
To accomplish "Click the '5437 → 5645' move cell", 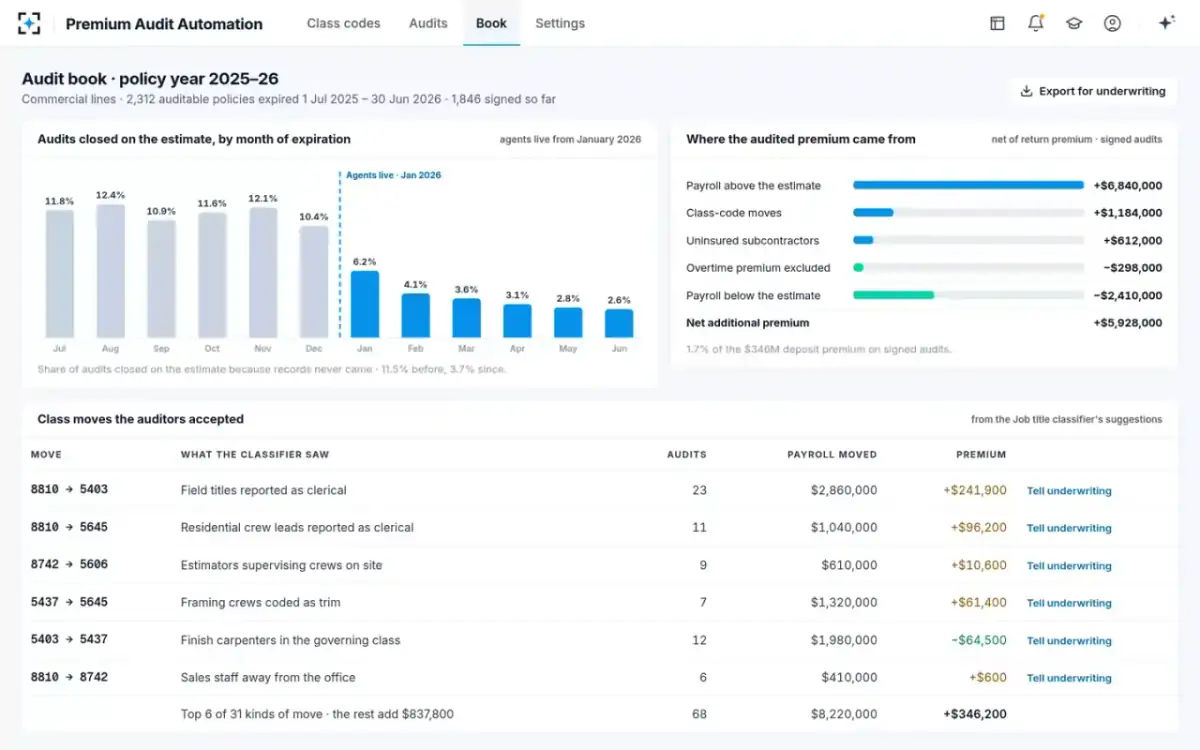I will tap(69, 602).
